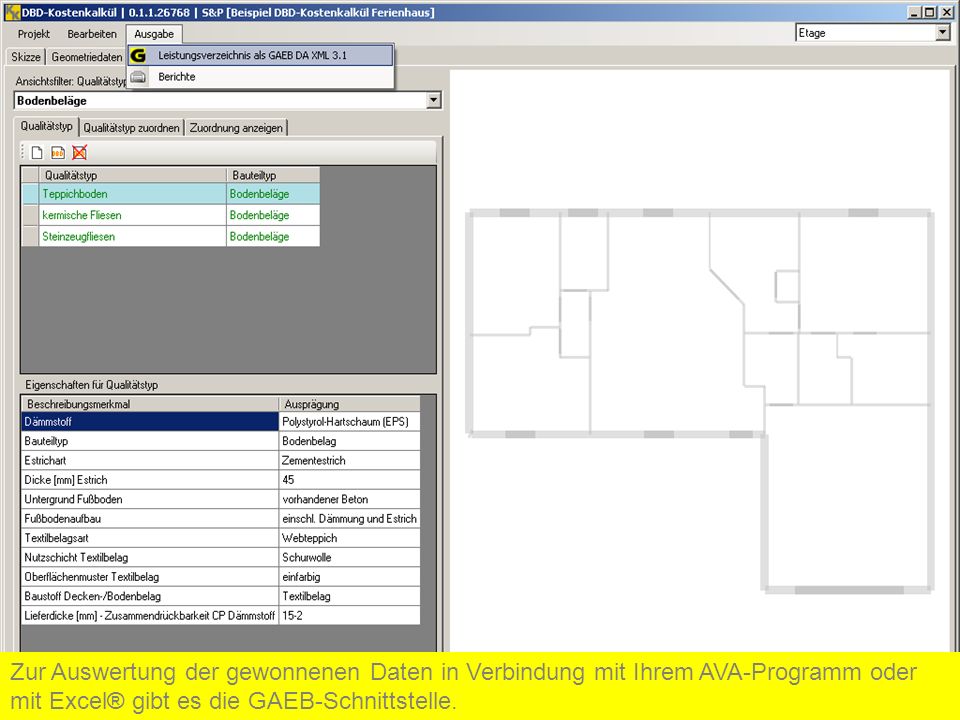Click einschl. Dämmung und Estrich value

coord(350,519)
